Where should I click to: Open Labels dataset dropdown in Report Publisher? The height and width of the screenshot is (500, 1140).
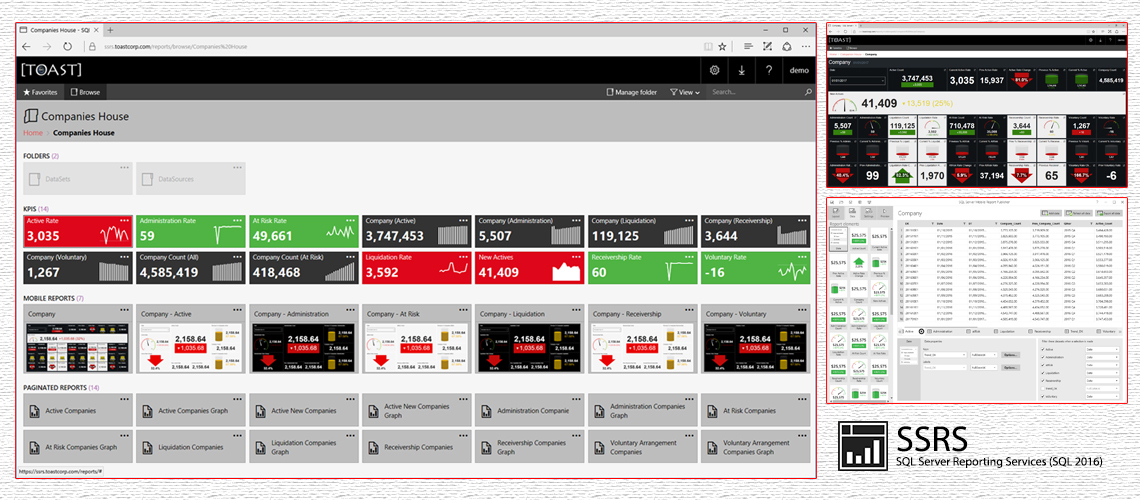(x=944, y=368)
